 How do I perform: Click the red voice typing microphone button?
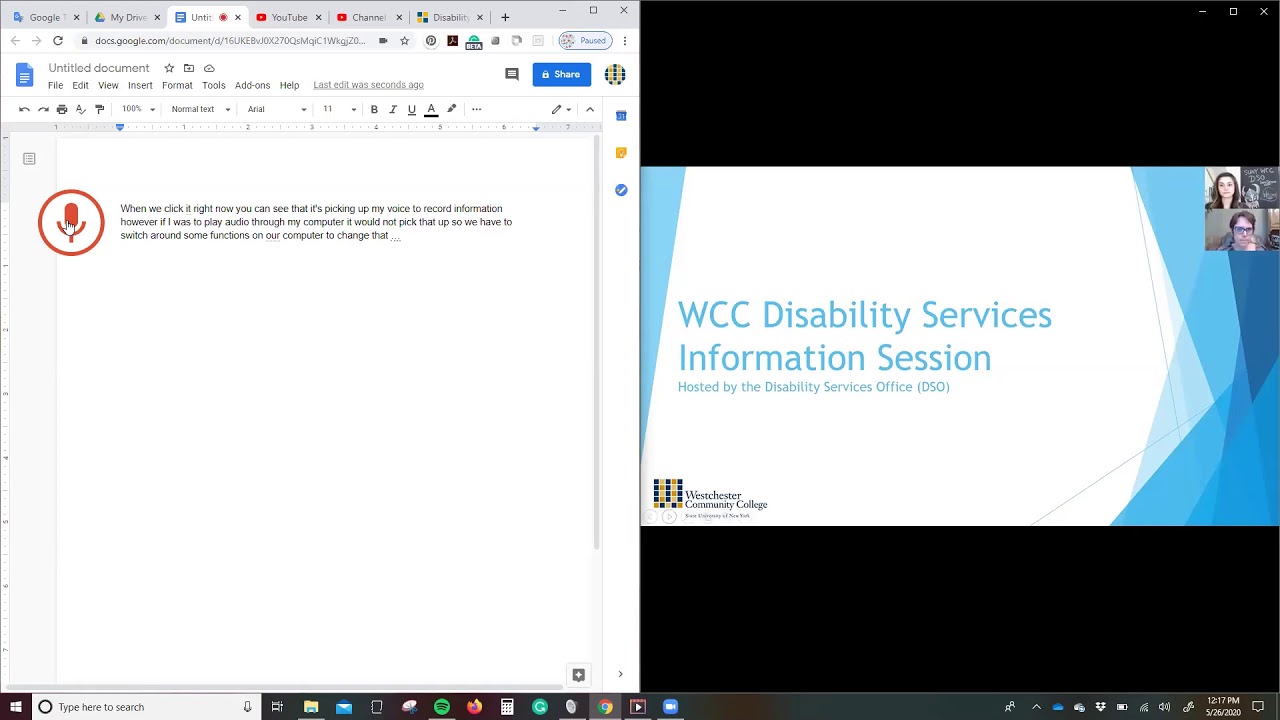click(x=71, y=222)
